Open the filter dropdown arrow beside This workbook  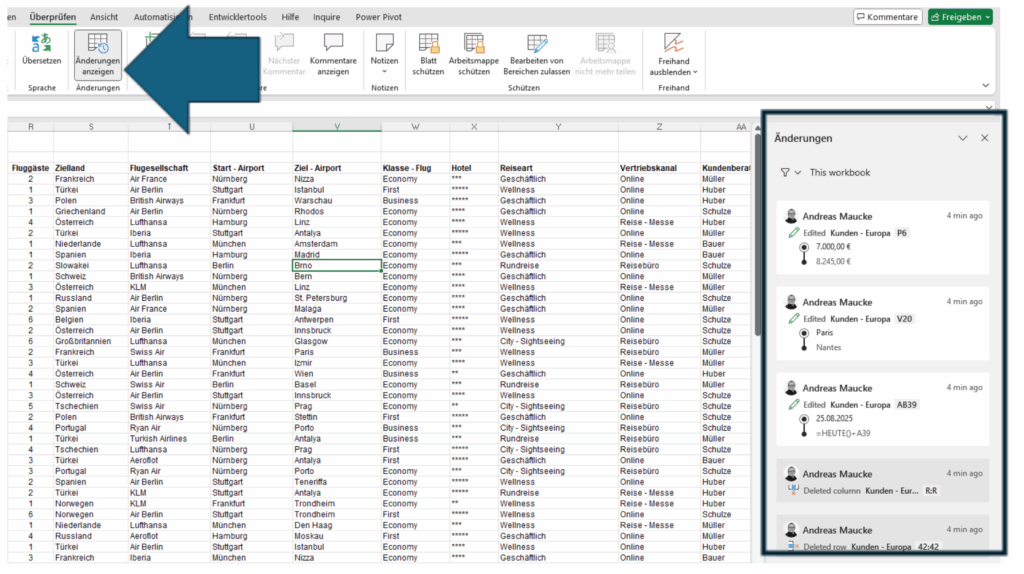pyautogui.click(x=797, y=173)
